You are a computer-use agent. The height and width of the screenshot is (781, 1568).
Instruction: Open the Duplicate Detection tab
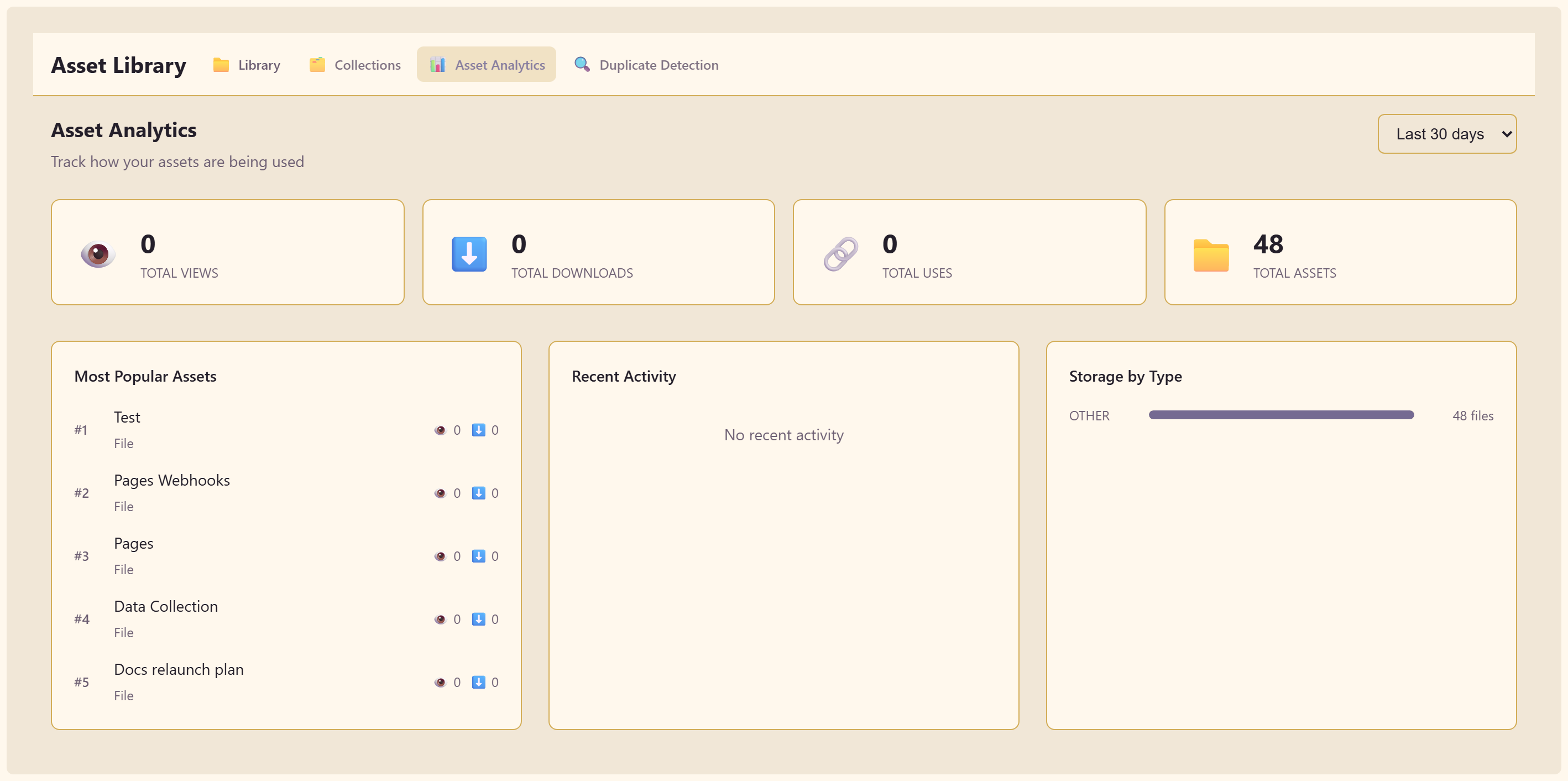pyautogui.click(x=646, y=65)
